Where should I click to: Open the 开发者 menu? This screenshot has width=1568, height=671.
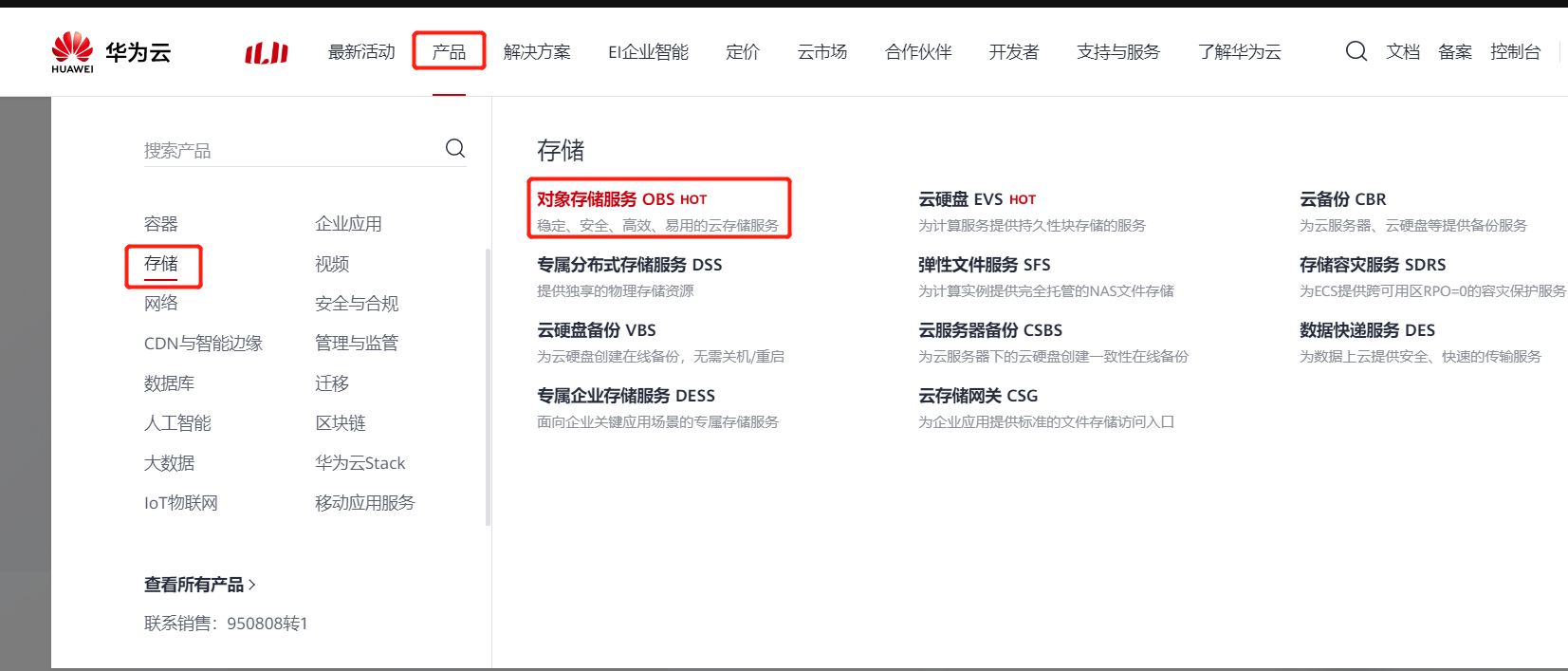1014,52
